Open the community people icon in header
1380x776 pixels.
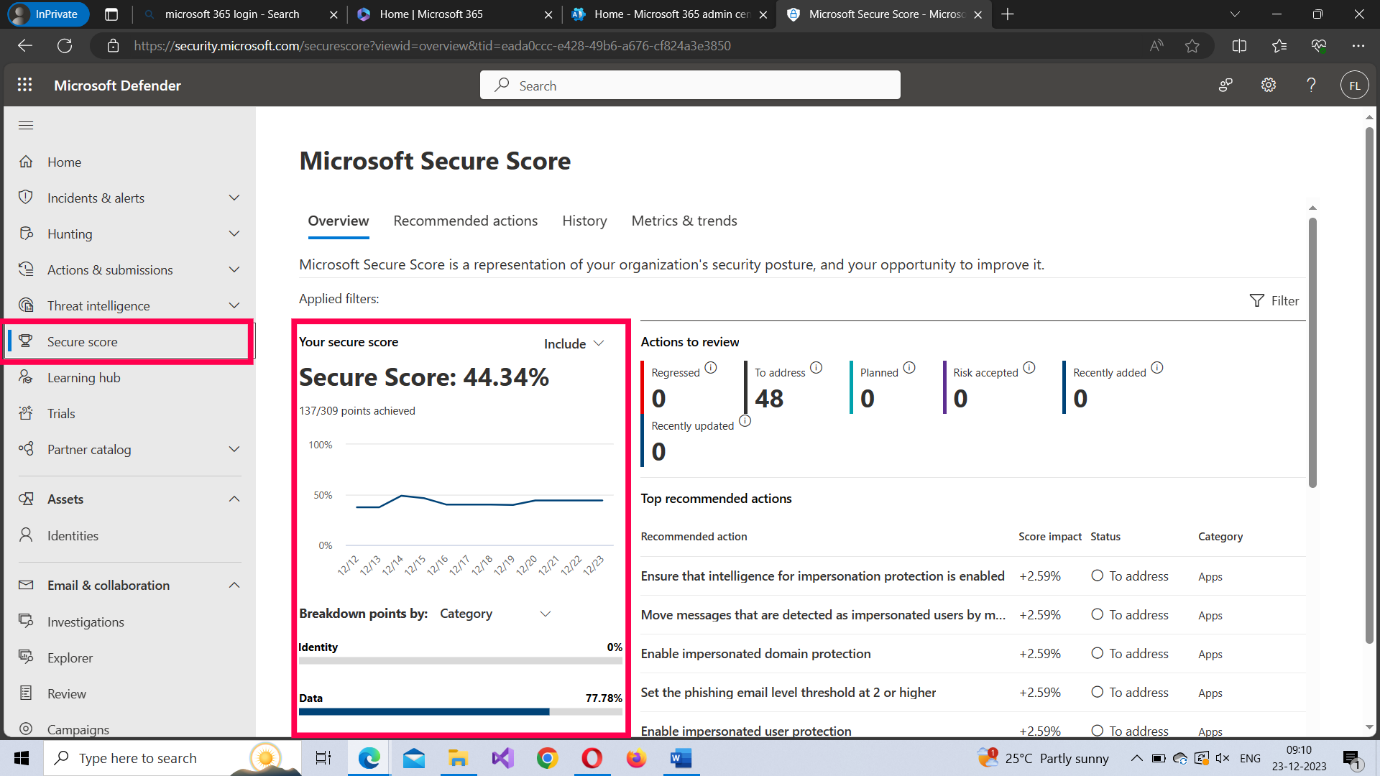coord(1225,85)
